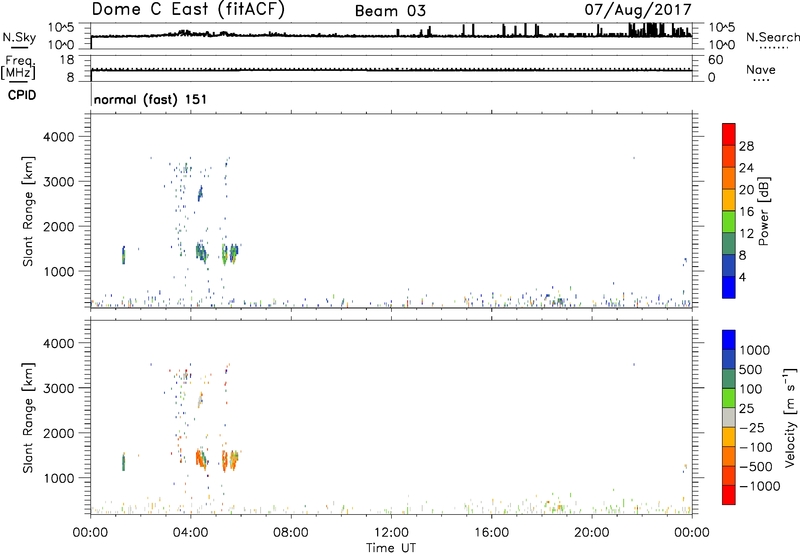Click the blue echo near 2700 km in power panel
Viewport: 800px width, 554px height.
(x=200, y=193)
